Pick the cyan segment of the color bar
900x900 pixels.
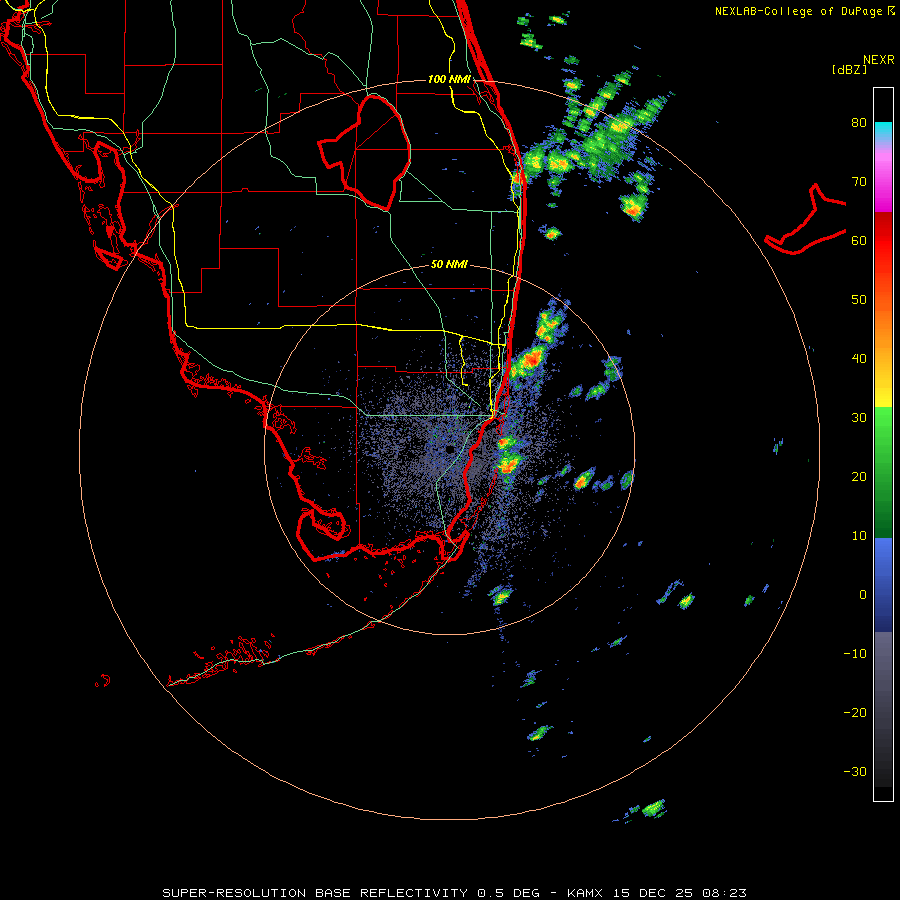(x=883, y=132)
